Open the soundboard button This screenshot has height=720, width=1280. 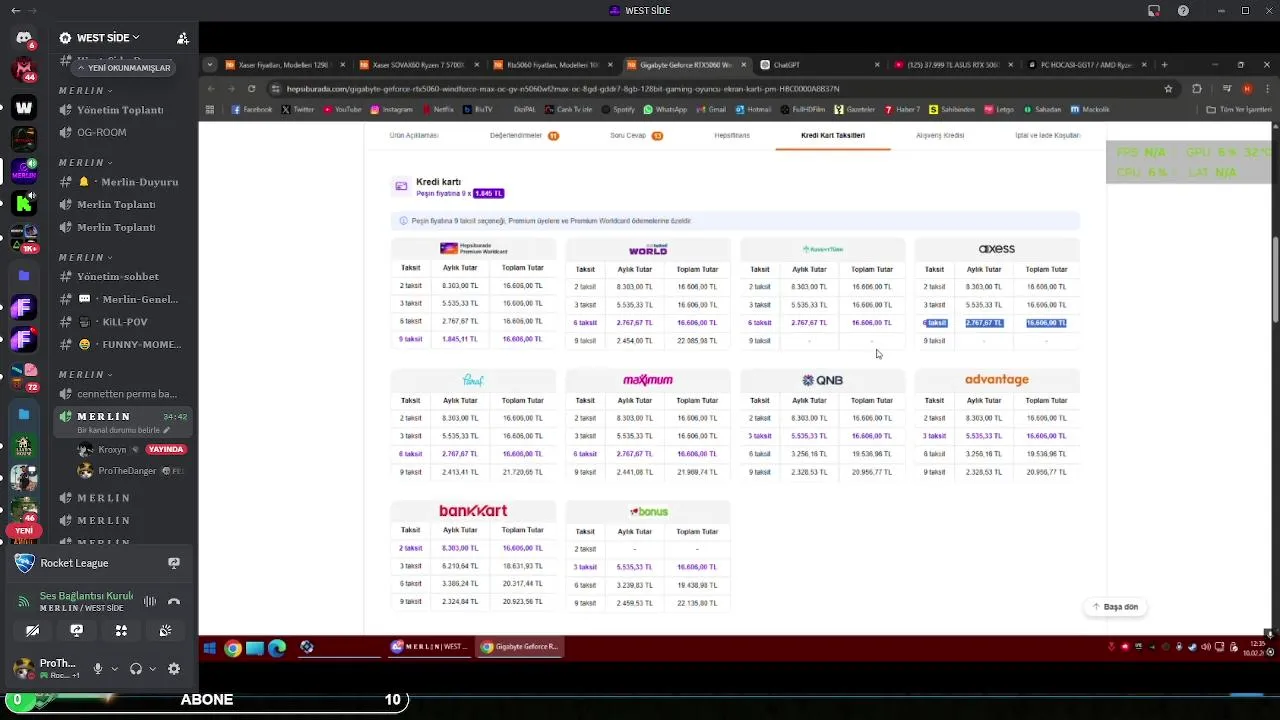[165, 630]
